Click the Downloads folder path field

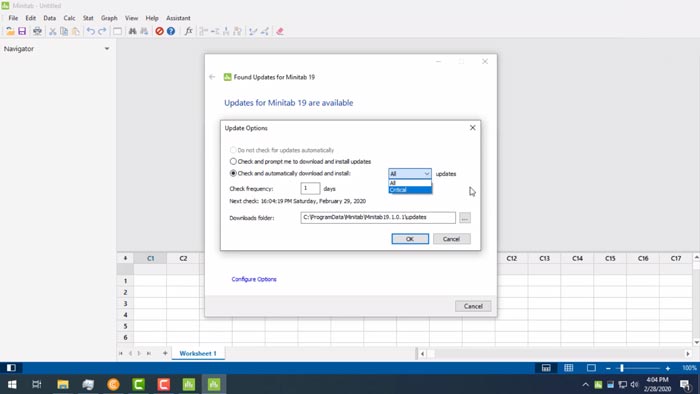(378, 217)
